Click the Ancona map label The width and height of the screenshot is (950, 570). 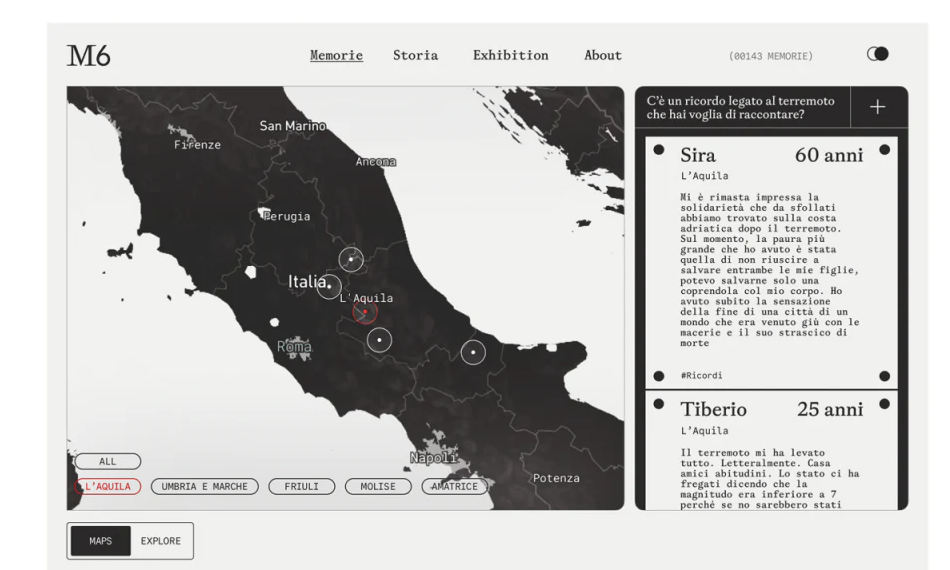[x=376, y=162]
